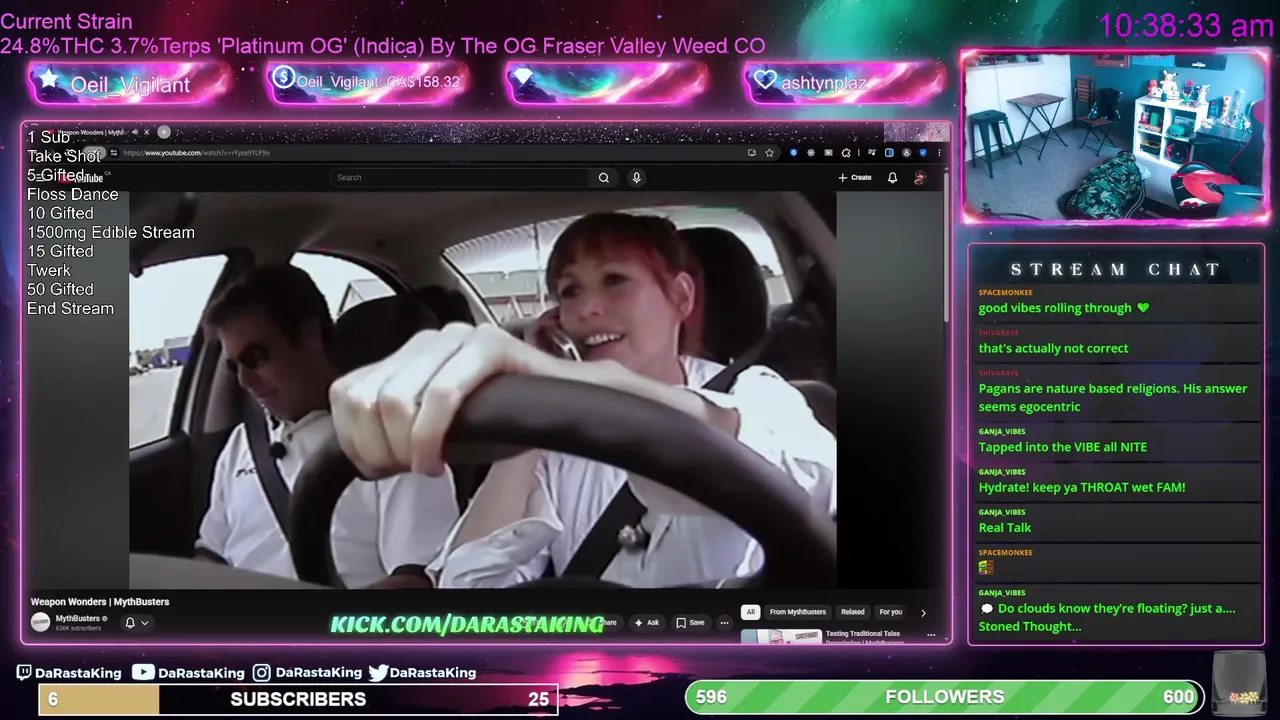Click the youtube.com address bar URL

tap(197, 153)
